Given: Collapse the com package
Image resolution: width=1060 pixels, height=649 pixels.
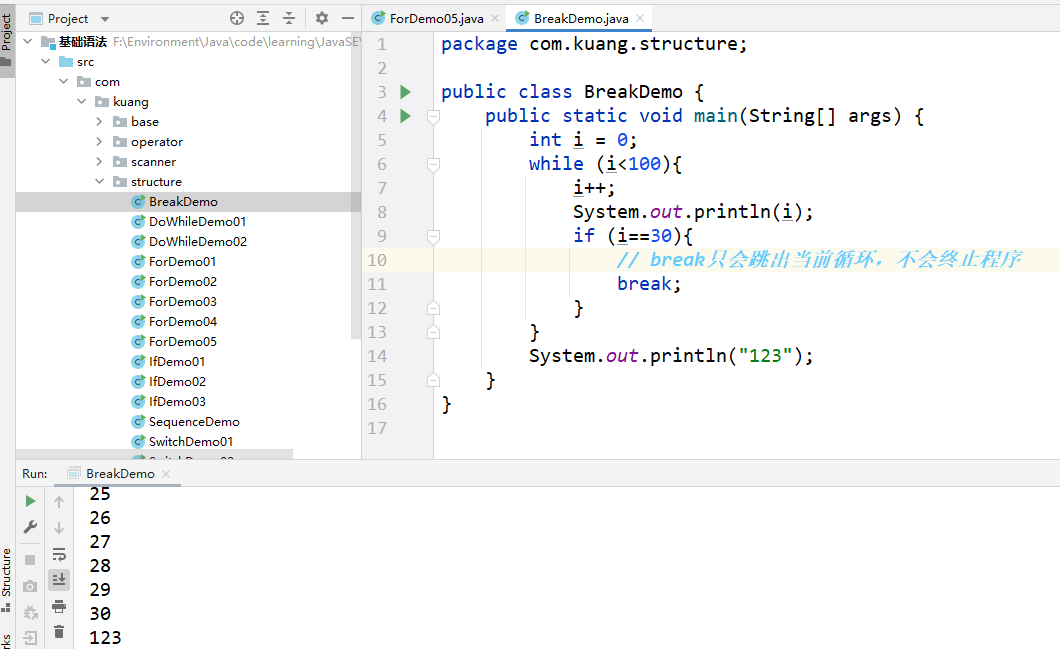Looking at the screenshot, I should (x=64, y=82).
